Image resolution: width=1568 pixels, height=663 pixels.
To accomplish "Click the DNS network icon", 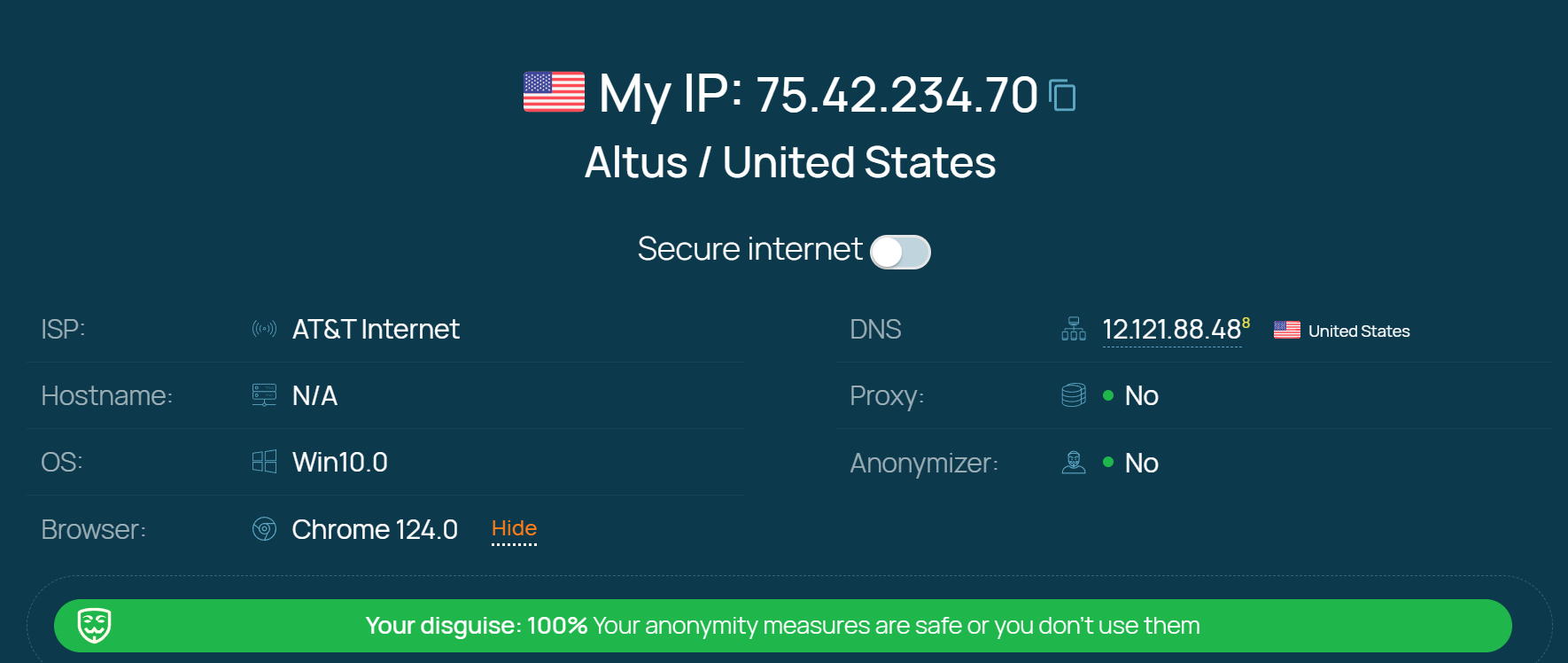I will 1074,330.
